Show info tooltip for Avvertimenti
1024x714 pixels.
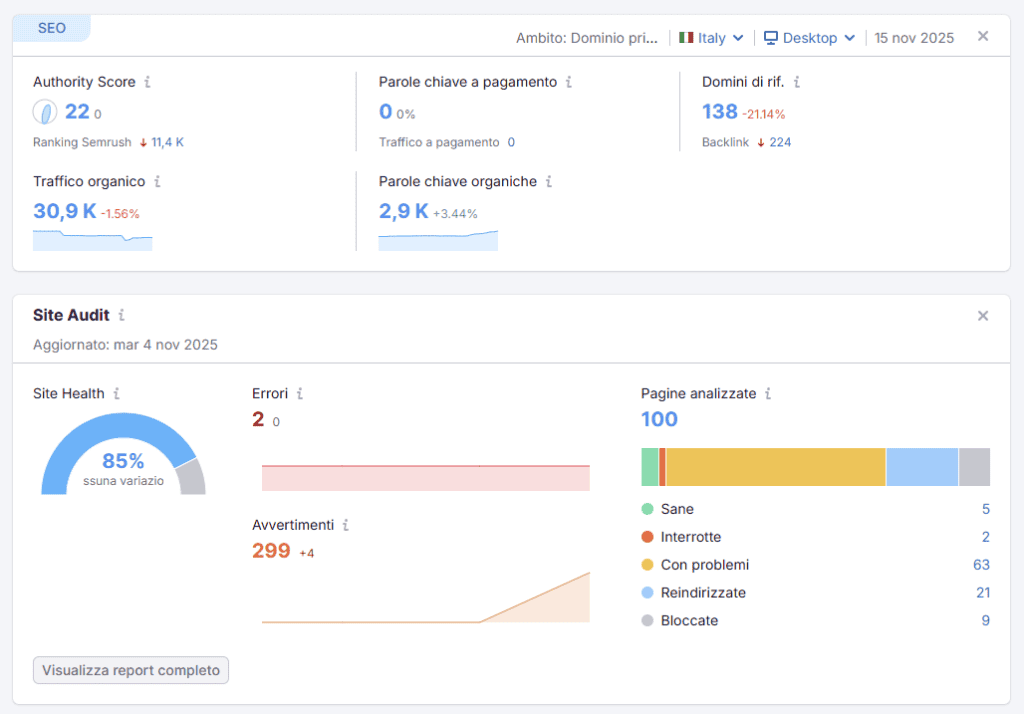346,525
